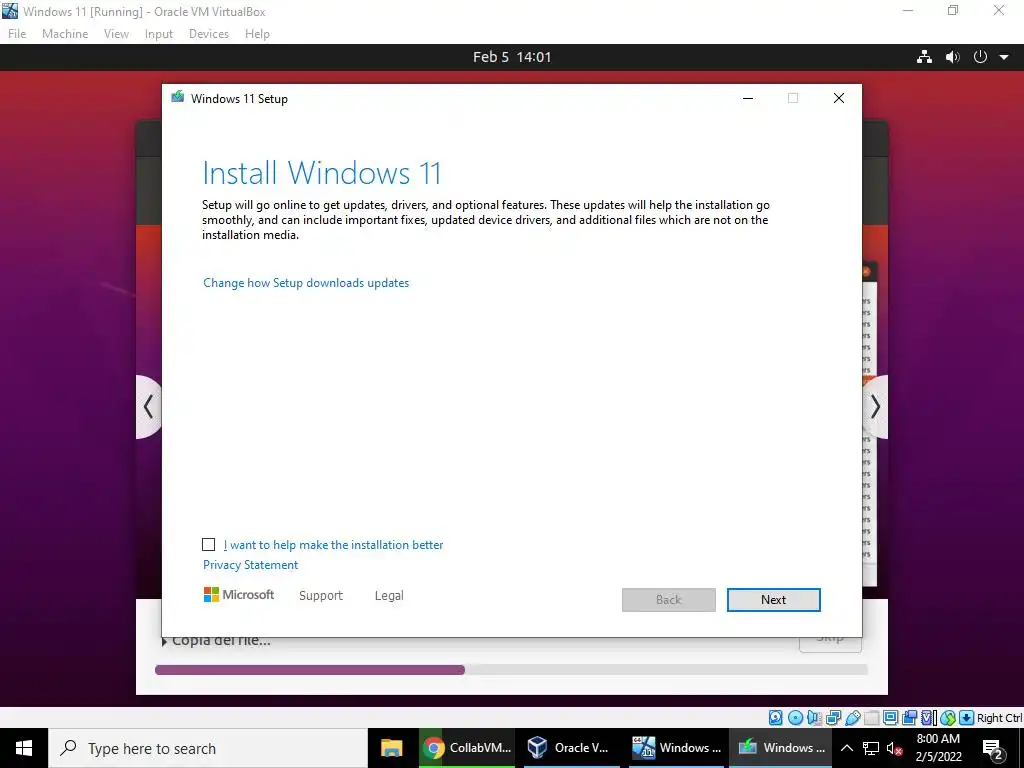Click the Right Ctrl host key indicator

pyautogui.click(x=1000, y=718)
